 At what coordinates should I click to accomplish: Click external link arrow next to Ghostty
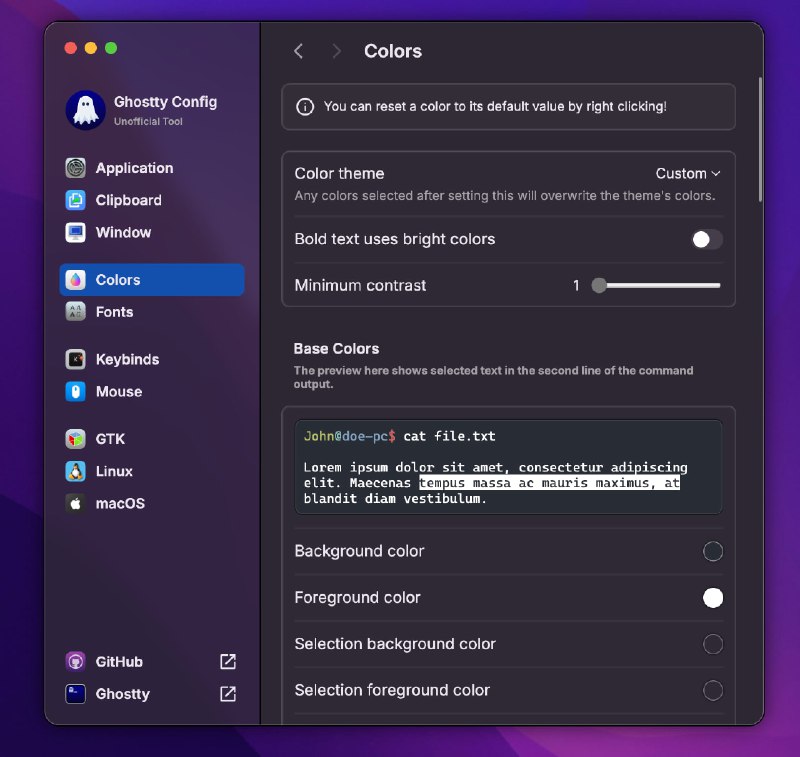coord(228,694)
